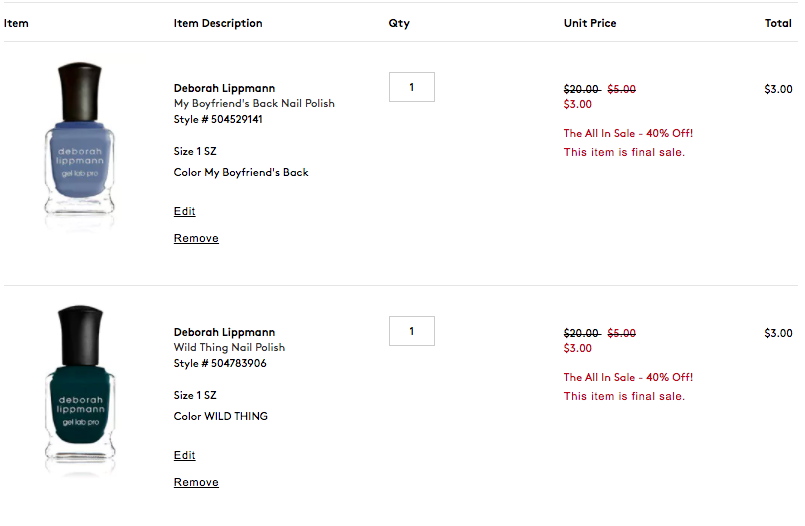Click the Qty column header
805x526 pixels.
(x=399, y=23)
